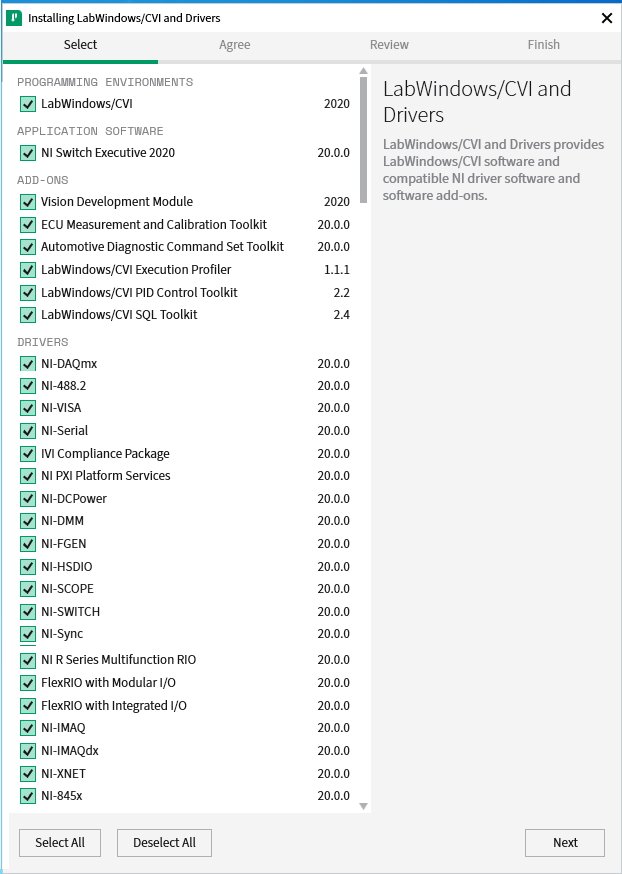Click the Vision Development Module label
622x874 pixels.
(117, 202)
